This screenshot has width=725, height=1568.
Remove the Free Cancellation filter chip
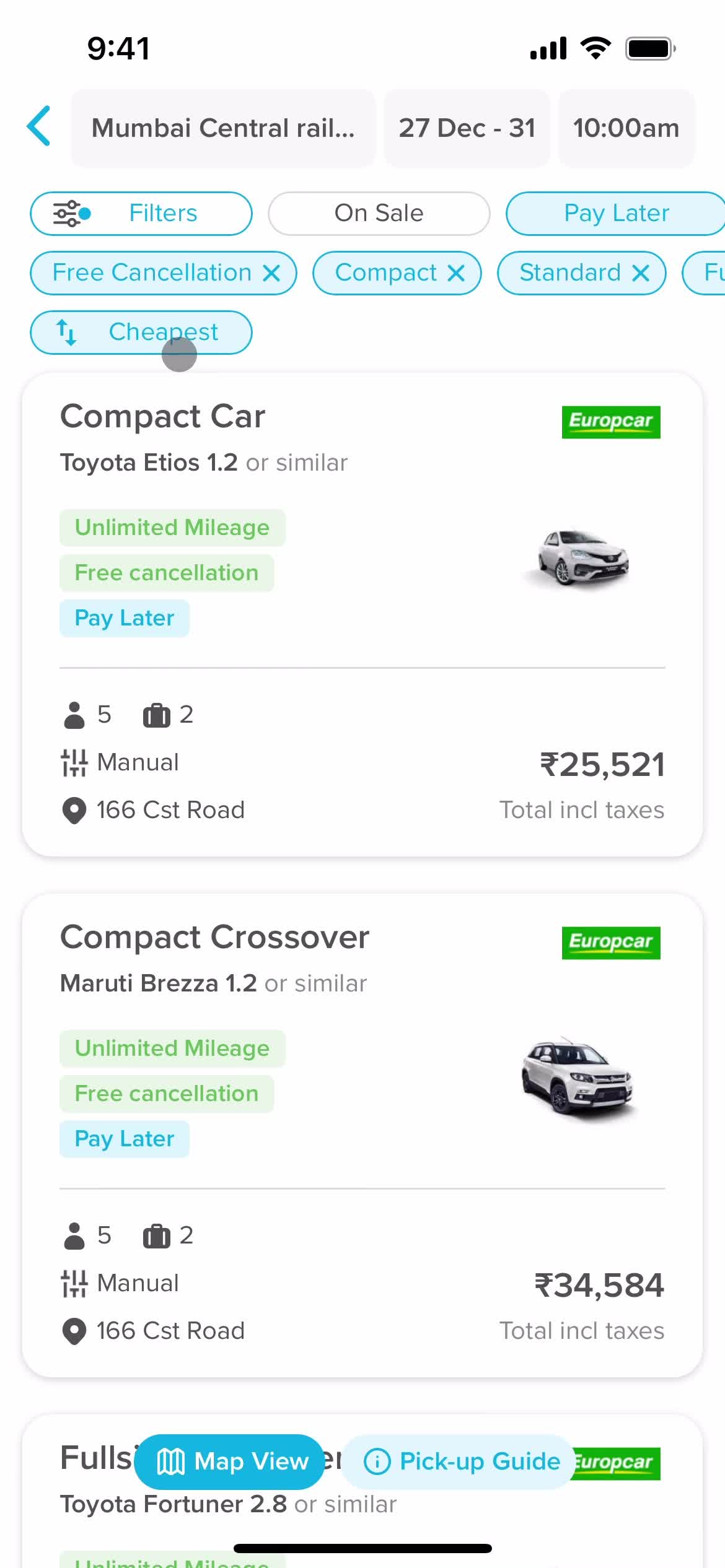point(271,273)
